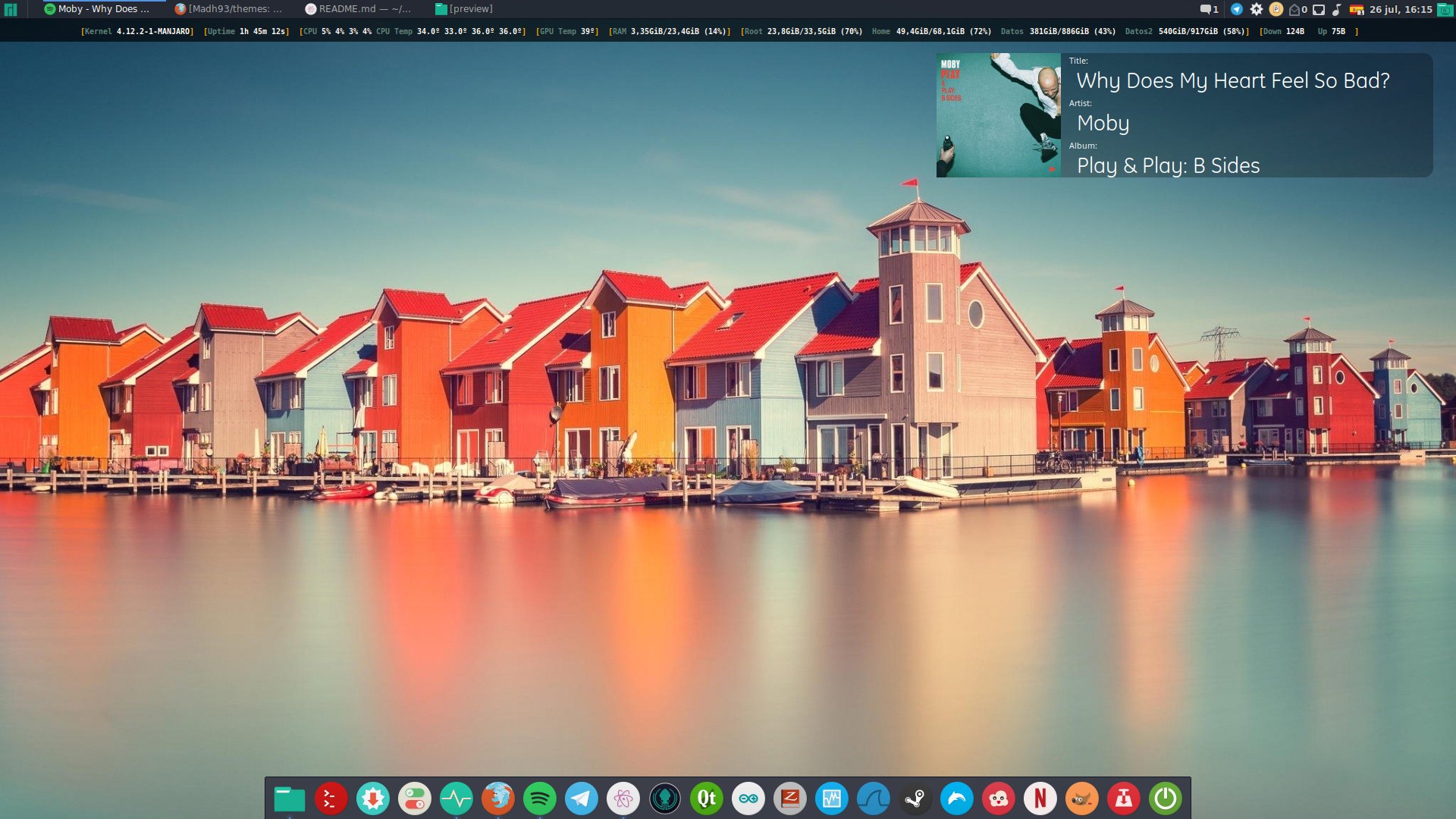Open the Manjaro application menu
The image size is (1456, 819).
pyautogui.click(x=11, y=9)
